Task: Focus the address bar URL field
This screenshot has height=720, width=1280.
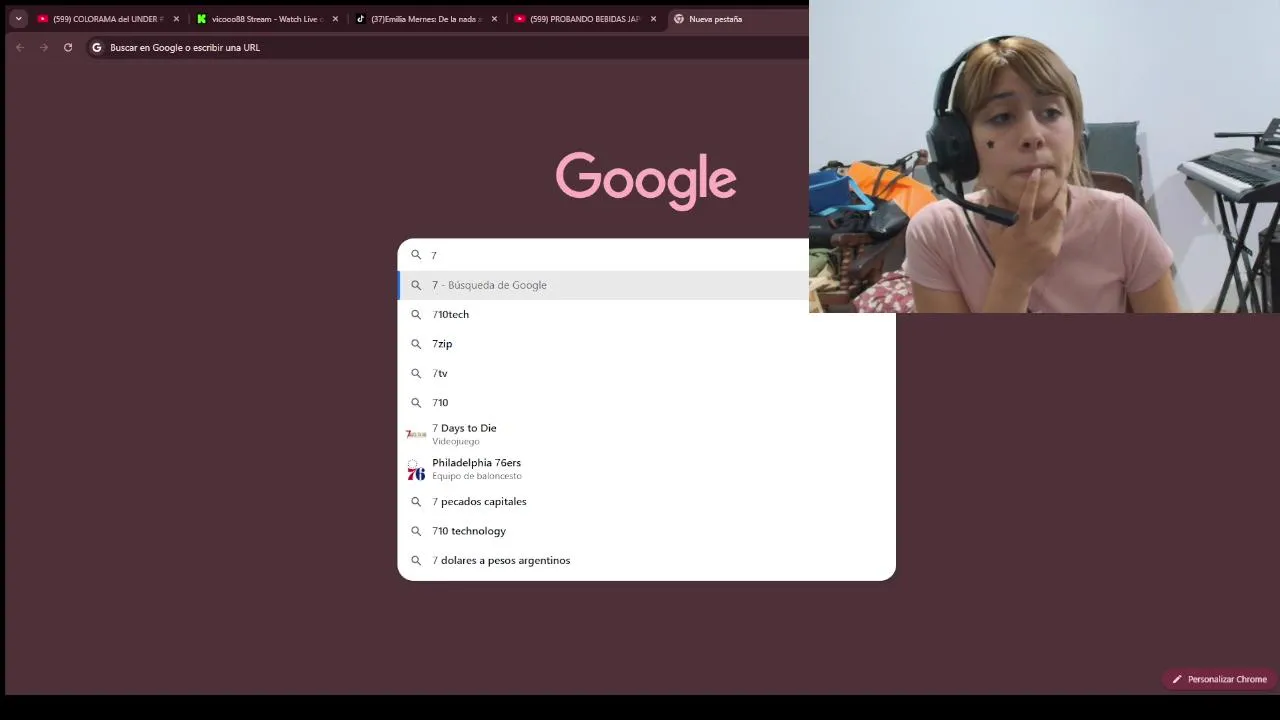Action: pyautogui.click(x=448, y=47)
